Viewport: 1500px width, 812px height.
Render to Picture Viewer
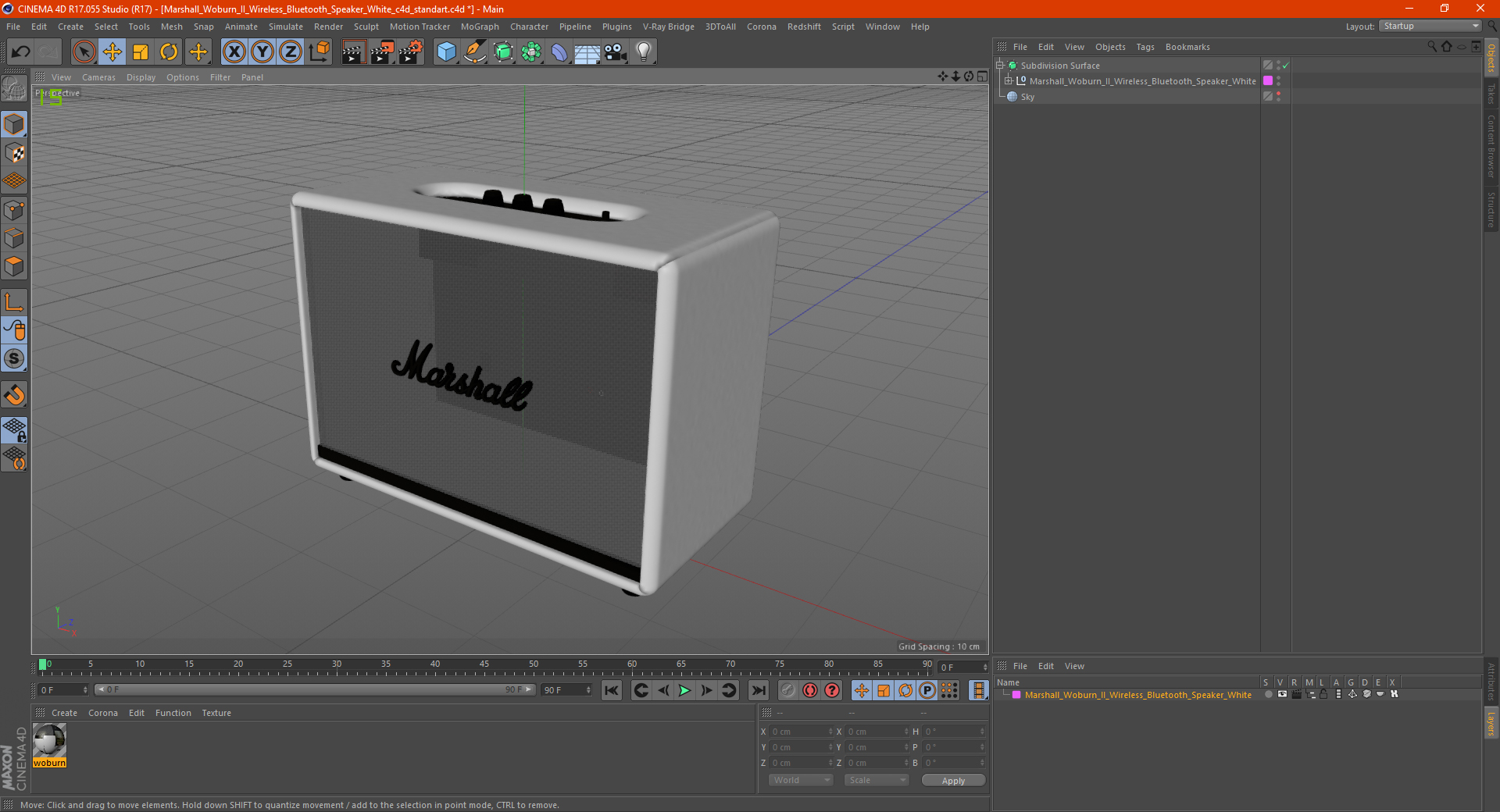(382, 52)
